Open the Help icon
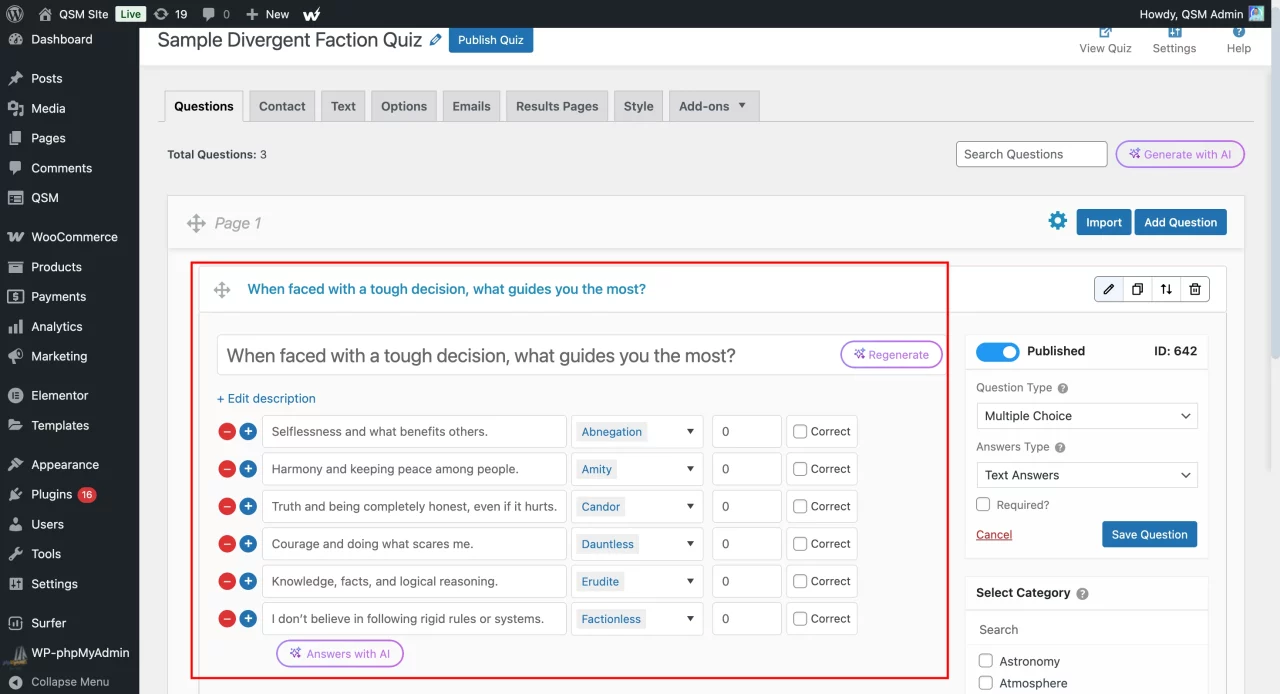 [x=1239, y=32]
